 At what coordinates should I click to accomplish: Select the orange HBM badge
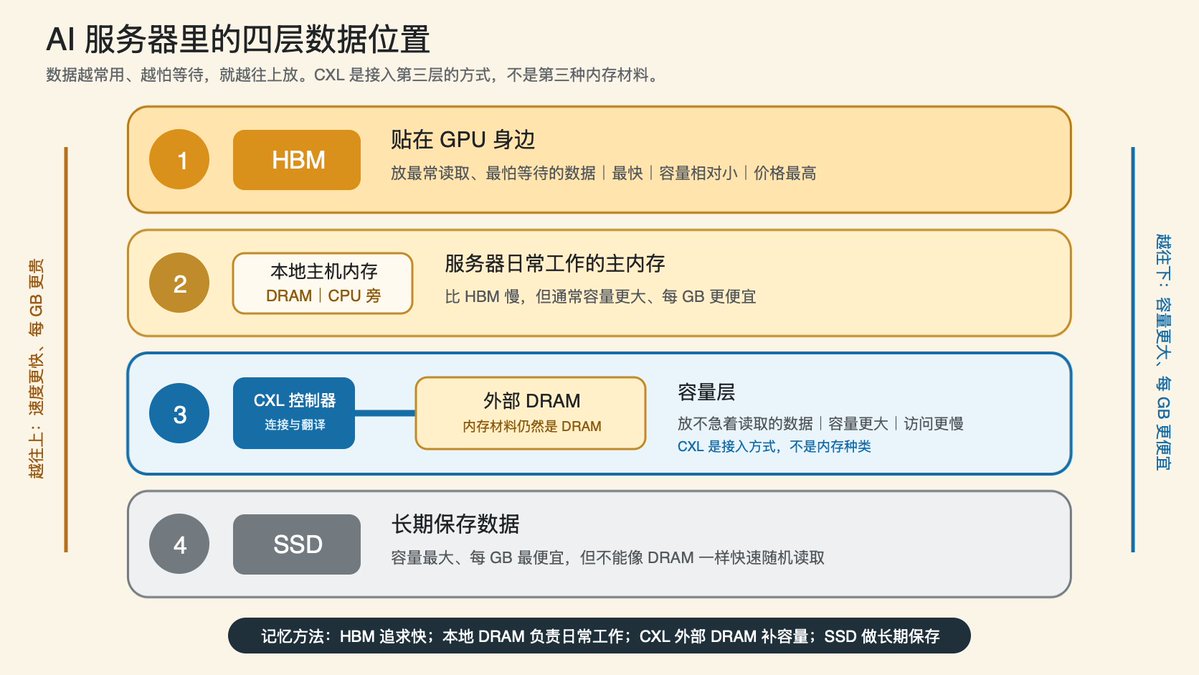[297, 160]
